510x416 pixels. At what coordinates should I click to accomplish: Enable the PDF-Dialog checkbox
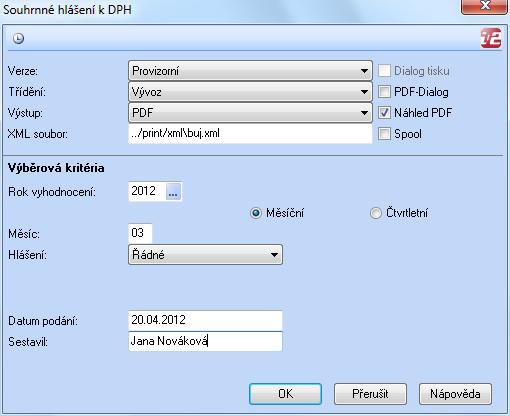pos(384,92)
